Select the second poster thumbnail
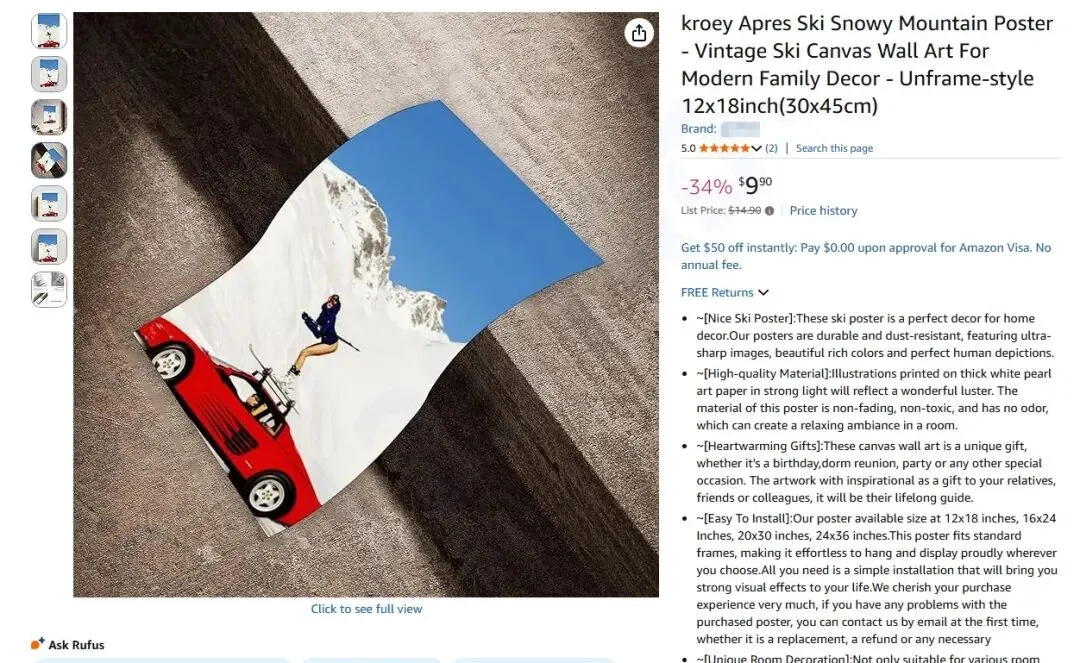Screen dimensions: 1080x663 pyautogui.click(x=49, y=74)
